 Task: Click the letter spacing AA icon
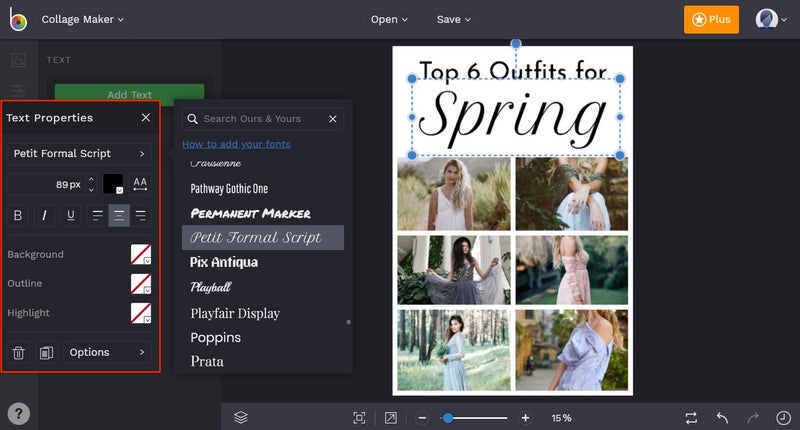pyautogui.click(x=140, y=184)
